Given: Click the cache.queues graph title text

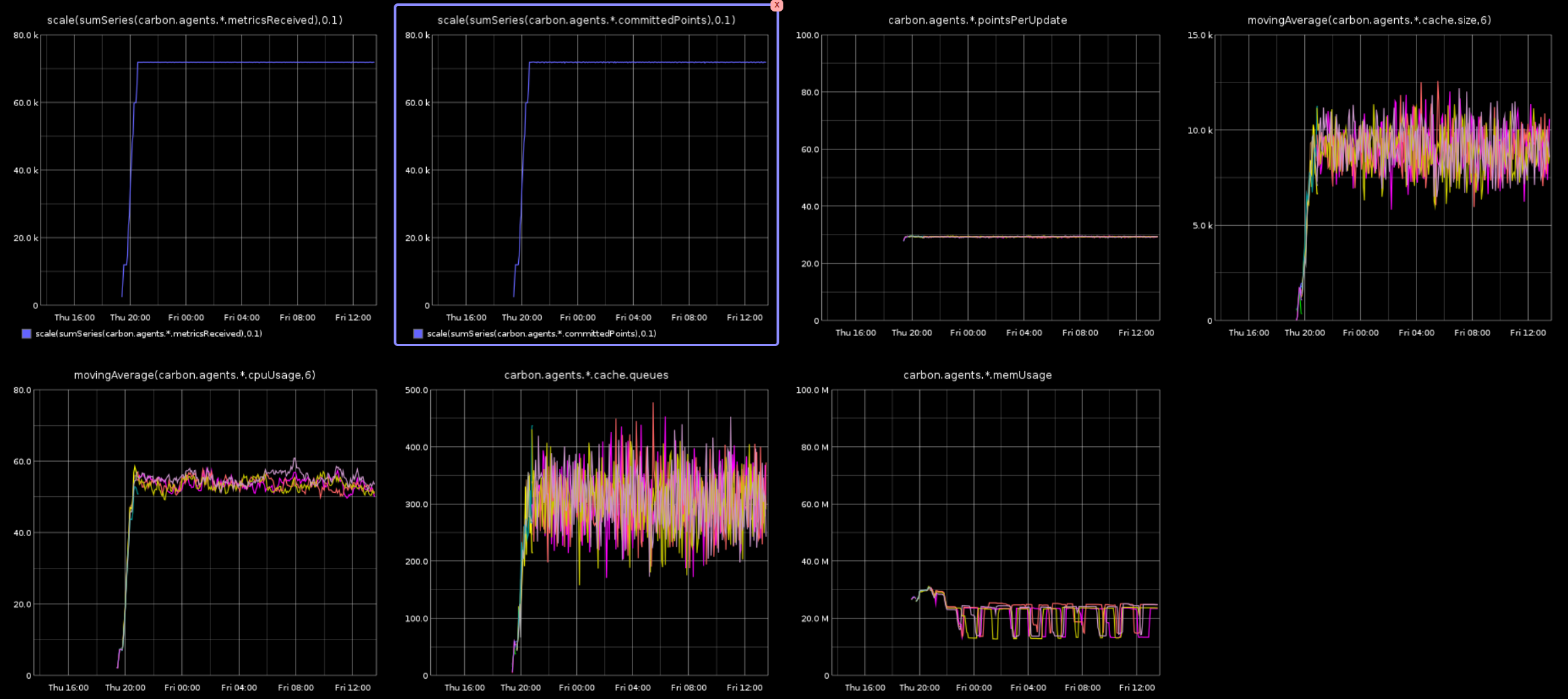Looking at the screenshot, I should 586,375.
